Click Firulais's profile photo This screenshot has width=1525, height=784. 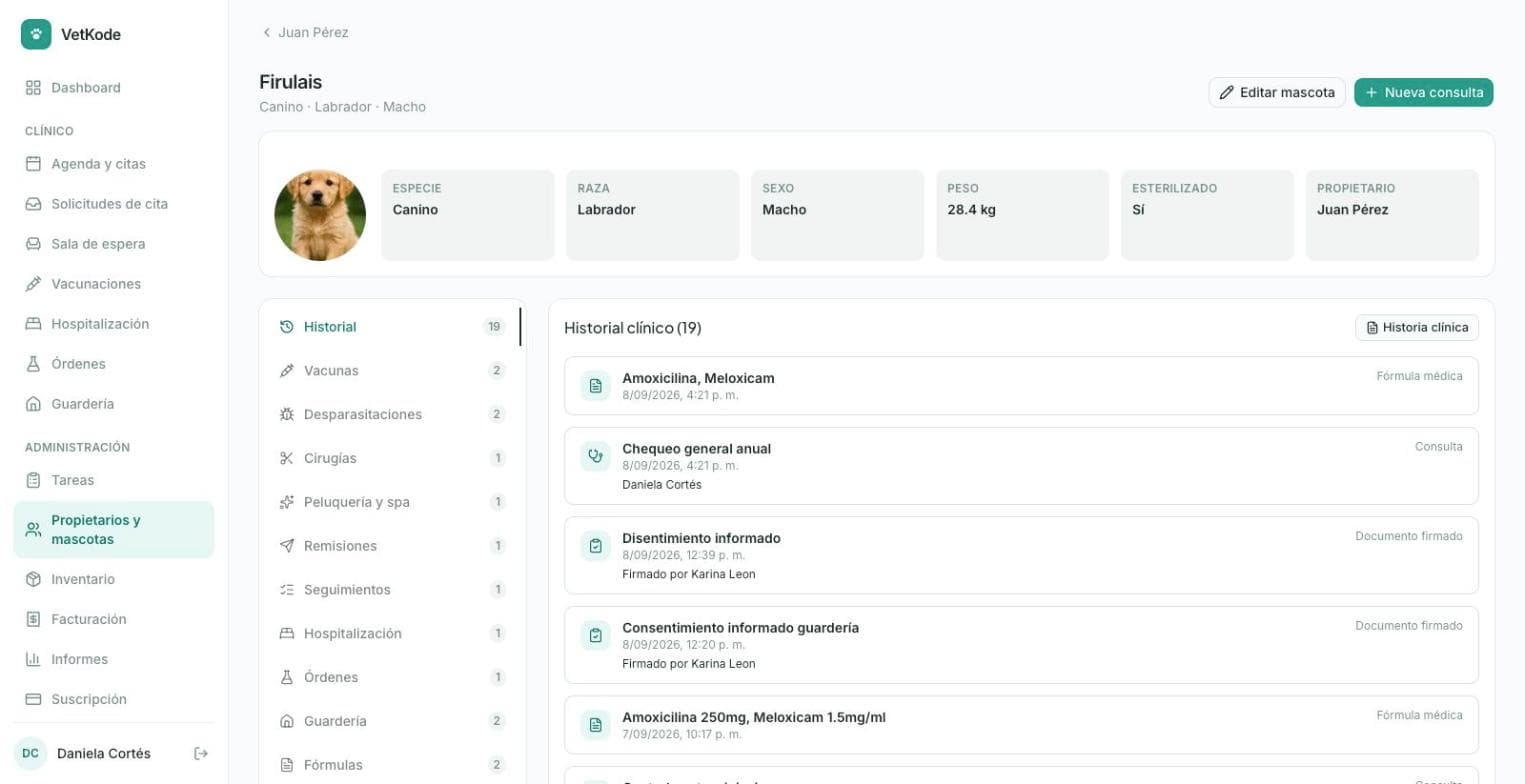pyautogui.click(x=320, y=215)
